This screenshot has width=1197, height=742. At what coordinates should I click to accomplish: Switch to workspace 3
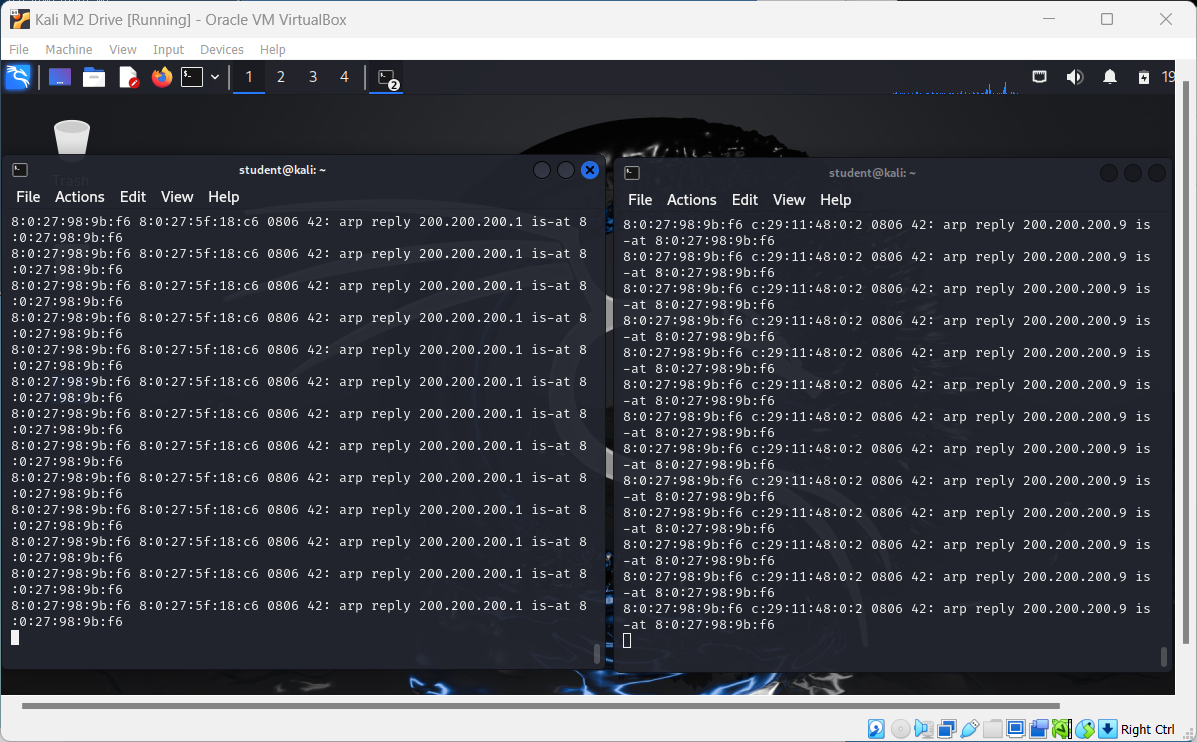click(313, 77)
